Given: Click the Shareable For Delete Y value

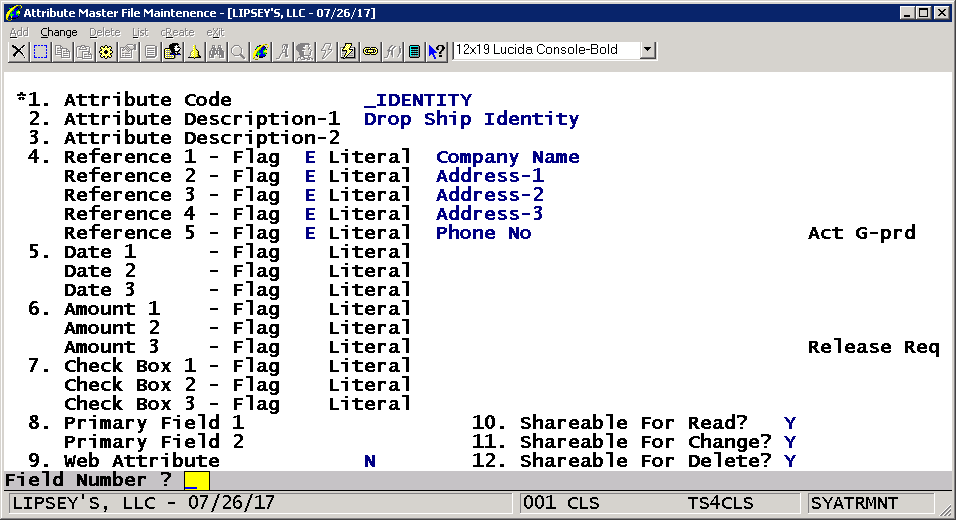Looking at the screenshot, I should coord(790,461).
